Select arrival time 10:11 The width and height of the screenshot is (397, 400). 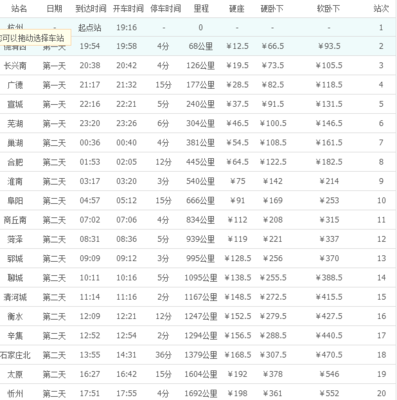[90, 278]
